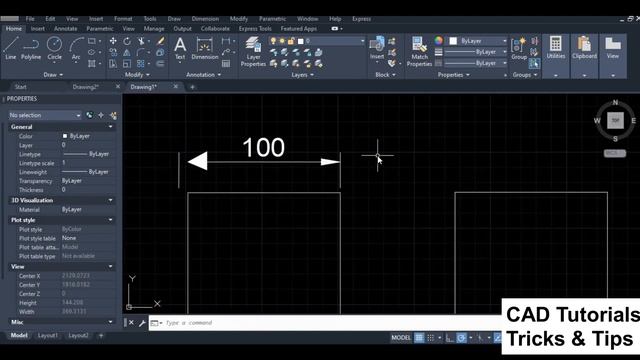Viewport: 640px width, 360px height.
Task: Switch to the Layout1 tab
Action: pyautogui.click(x=48, y=336)
